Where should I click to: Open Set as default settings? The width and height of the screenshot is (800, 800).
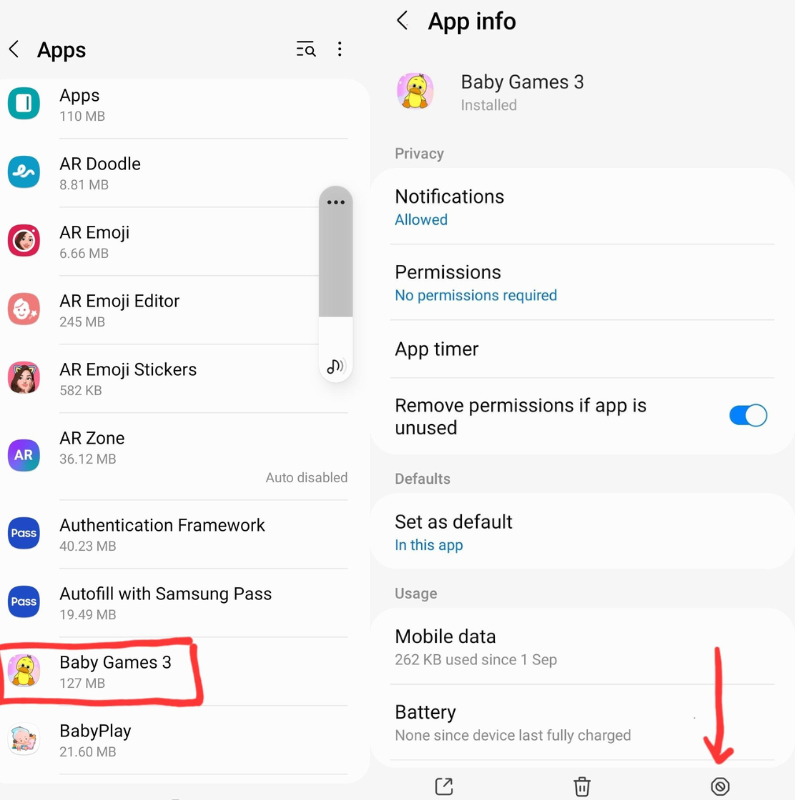pyautogui.click(x=582, y=532)
